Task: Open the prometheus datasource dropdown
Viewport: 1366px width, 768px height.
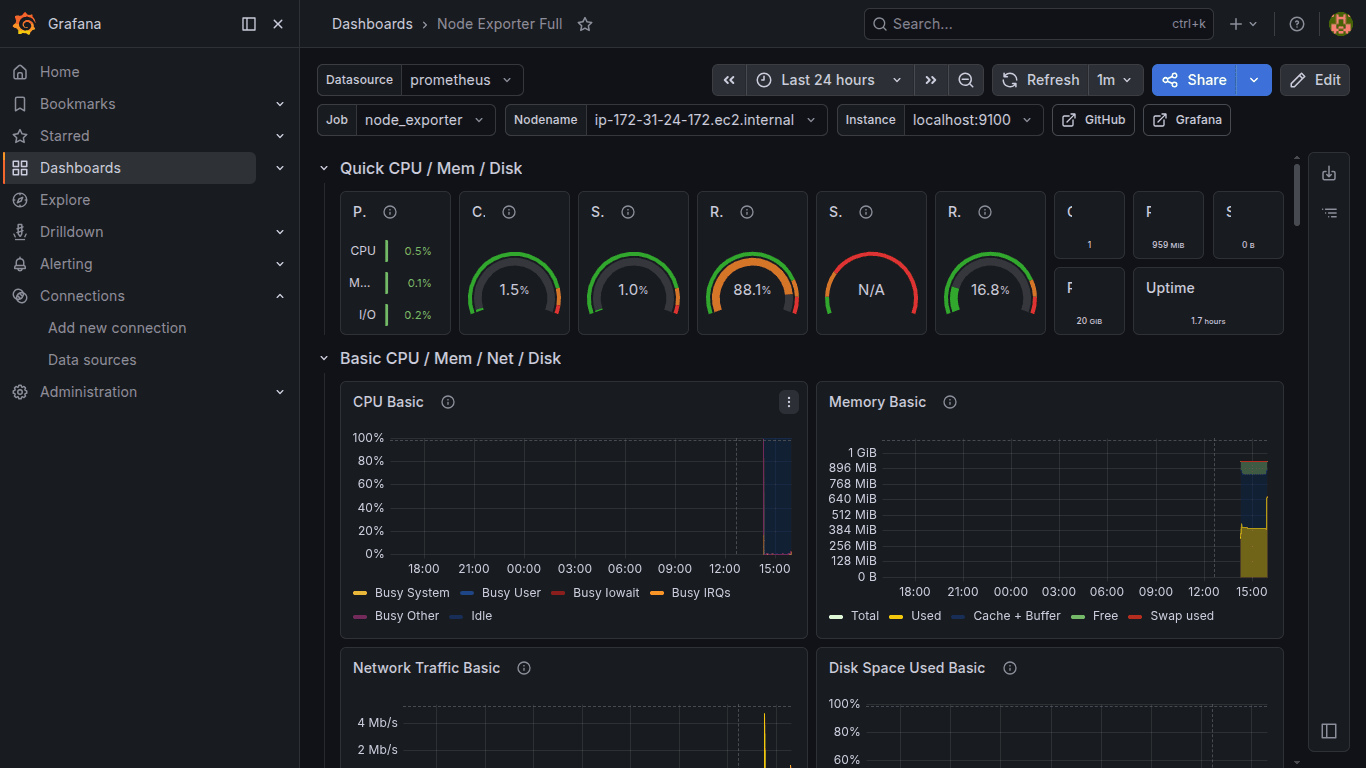Action: (462, 80)
